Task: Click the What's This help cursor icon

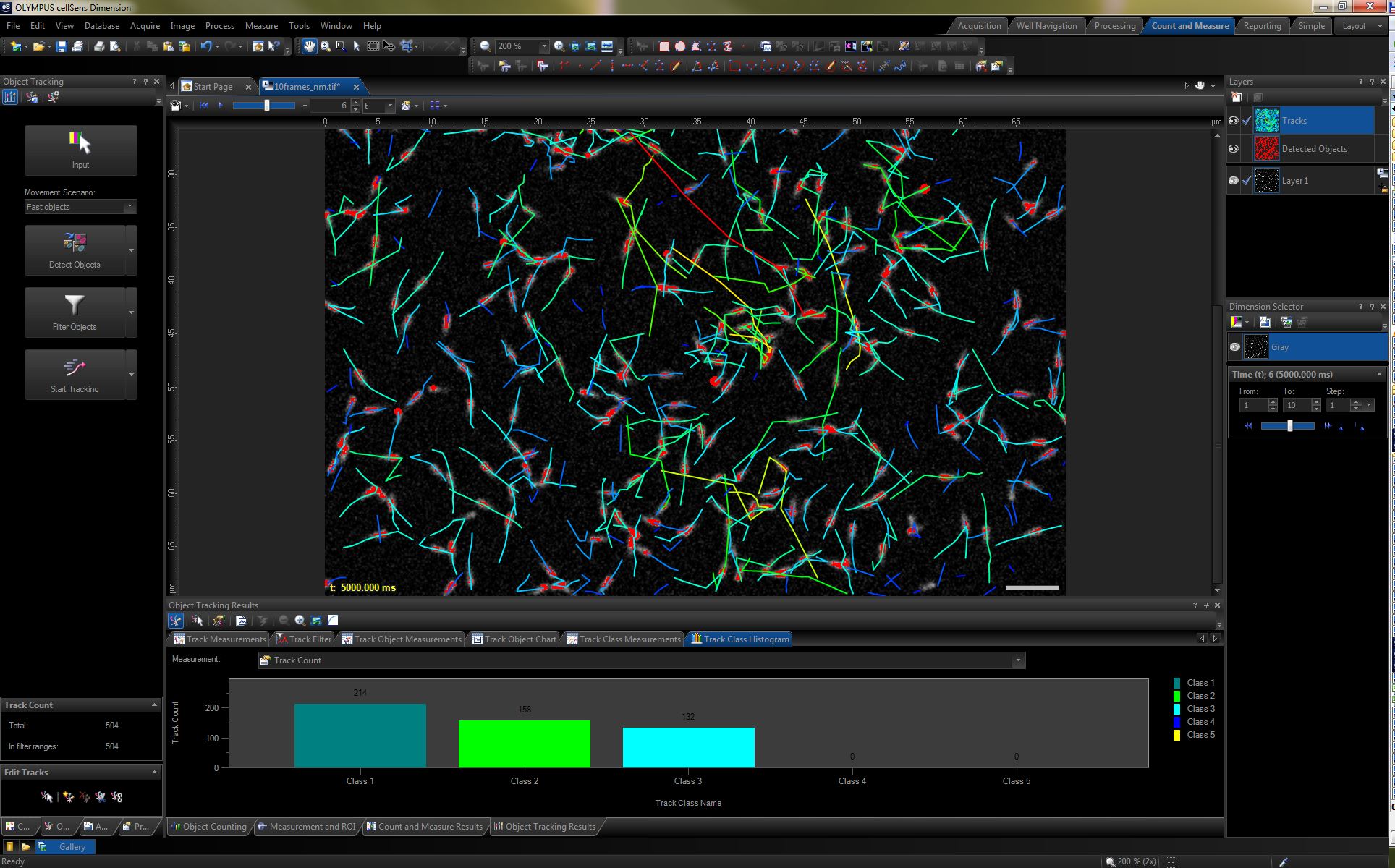Action: [x=274, y=46]
